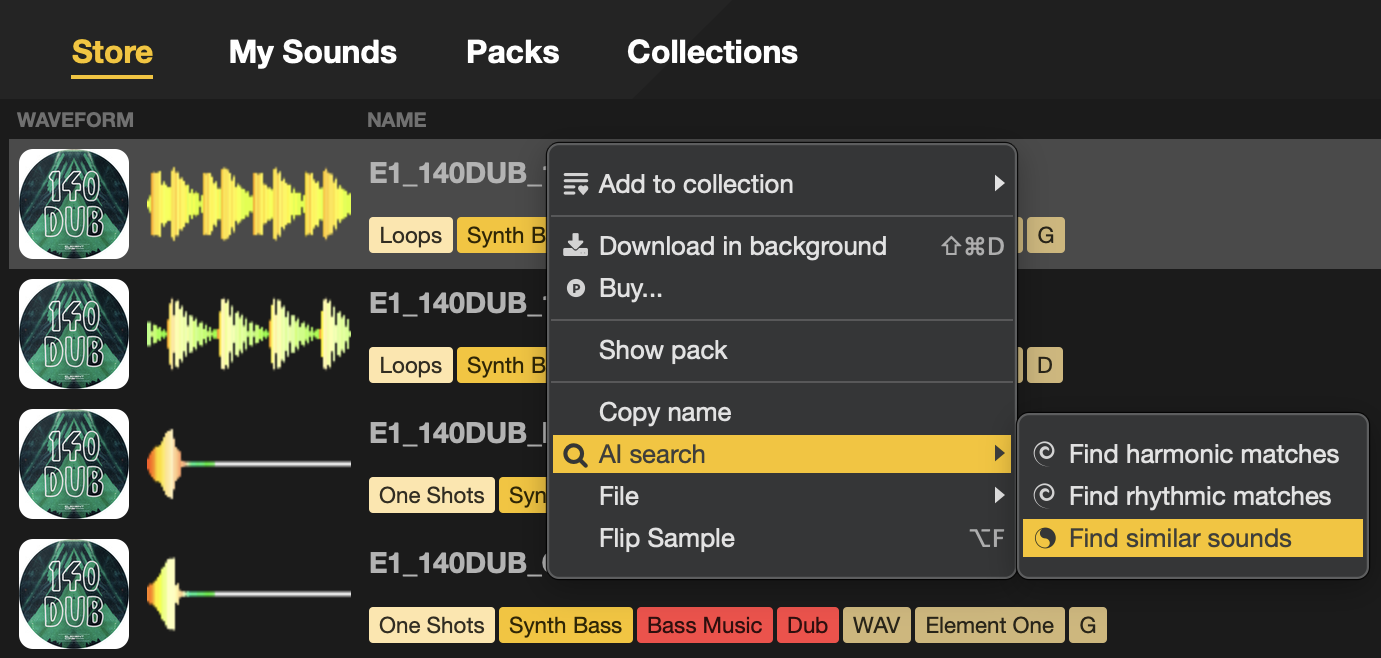Click the WAVEFORM column header
The width and height of the screenshot is (1381, 658).
pyautogui.click(x=75, y=120)
